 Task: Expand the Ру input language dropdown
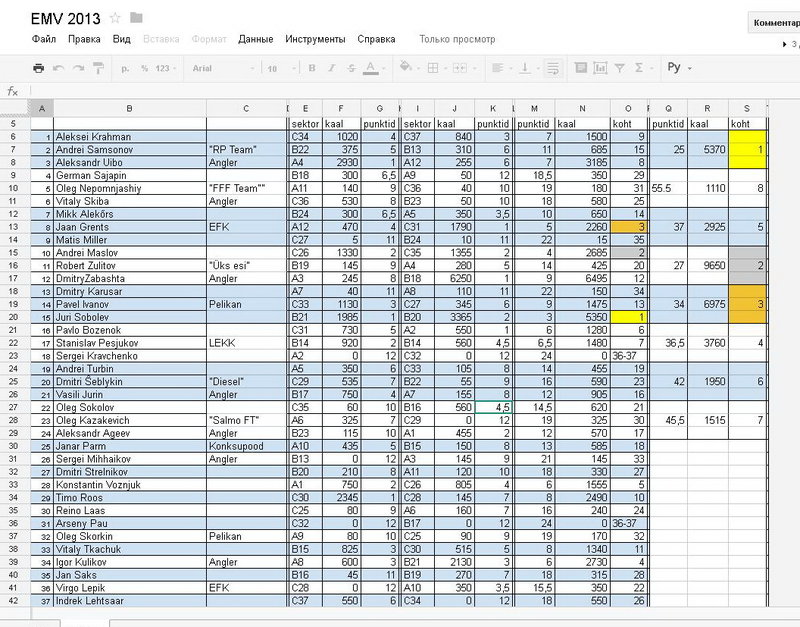679,67
